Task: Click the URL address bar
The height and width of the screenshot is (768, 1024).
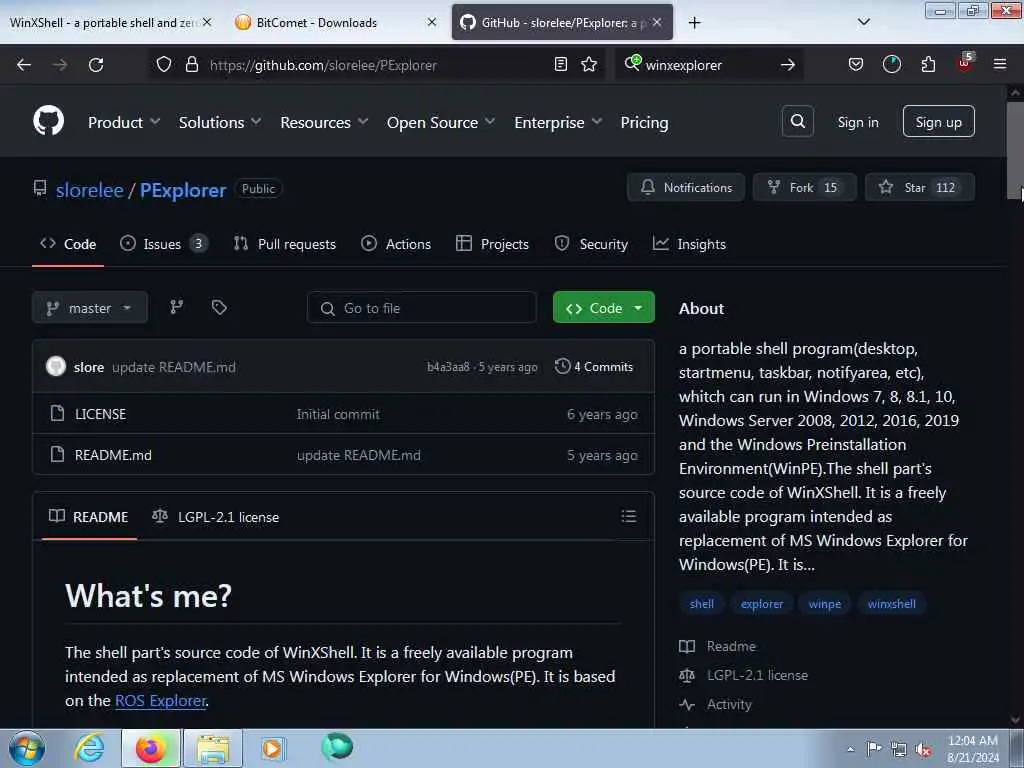Action: click(379, 65)
